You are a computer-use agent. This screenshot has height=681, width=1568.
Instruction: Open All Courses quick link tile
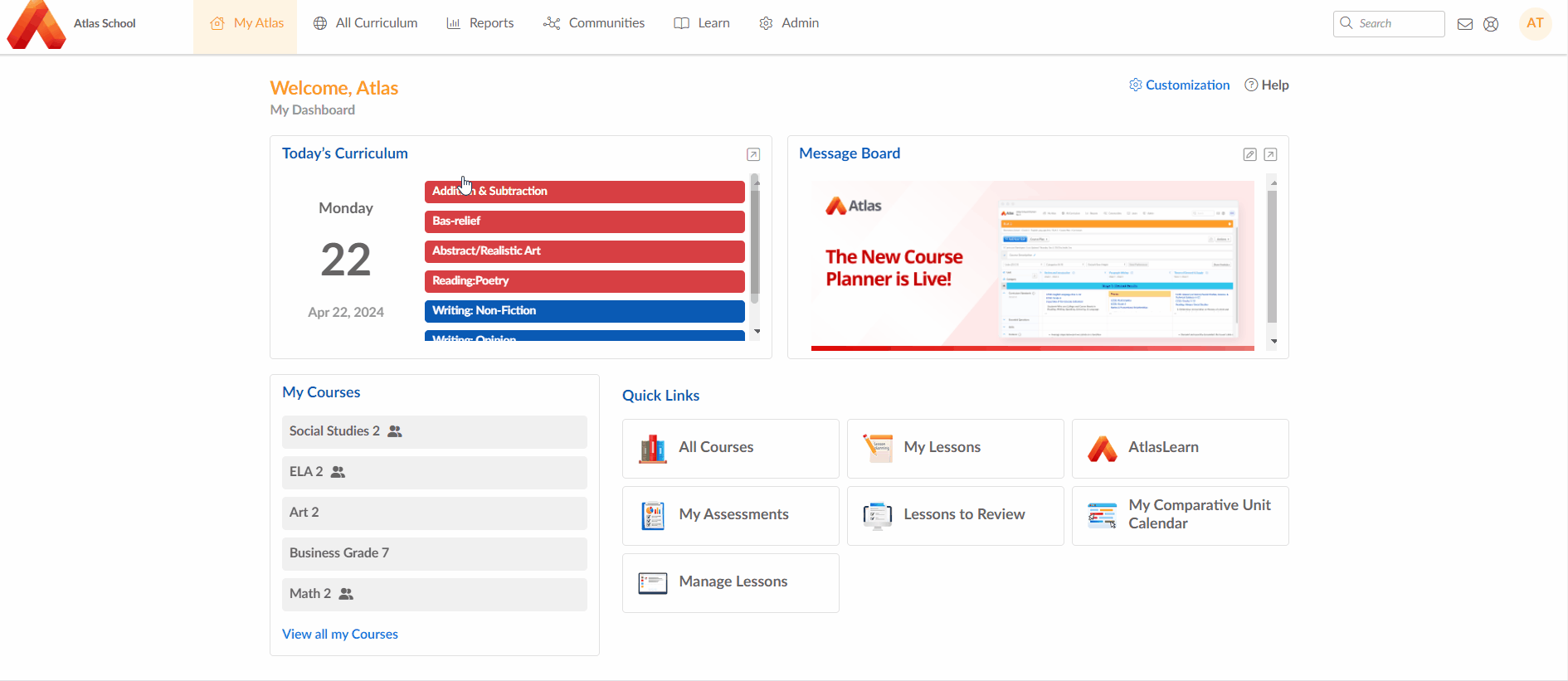730,448
